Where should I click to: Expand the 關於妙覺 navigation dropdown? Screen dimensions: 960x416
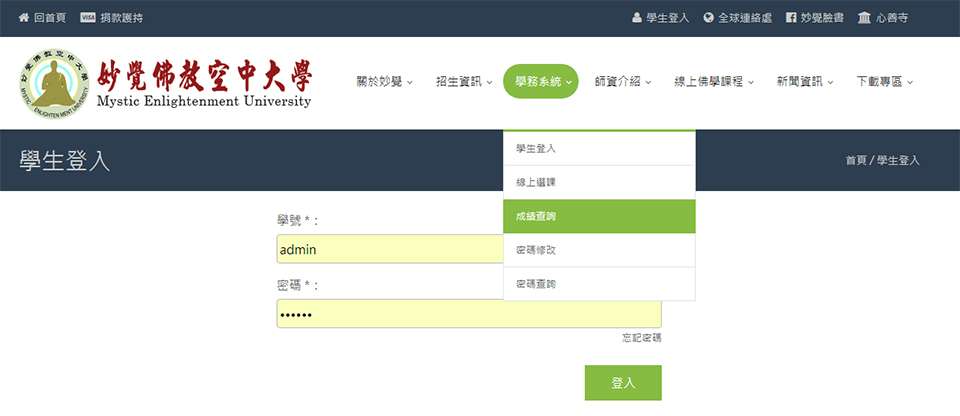[384, 82]
